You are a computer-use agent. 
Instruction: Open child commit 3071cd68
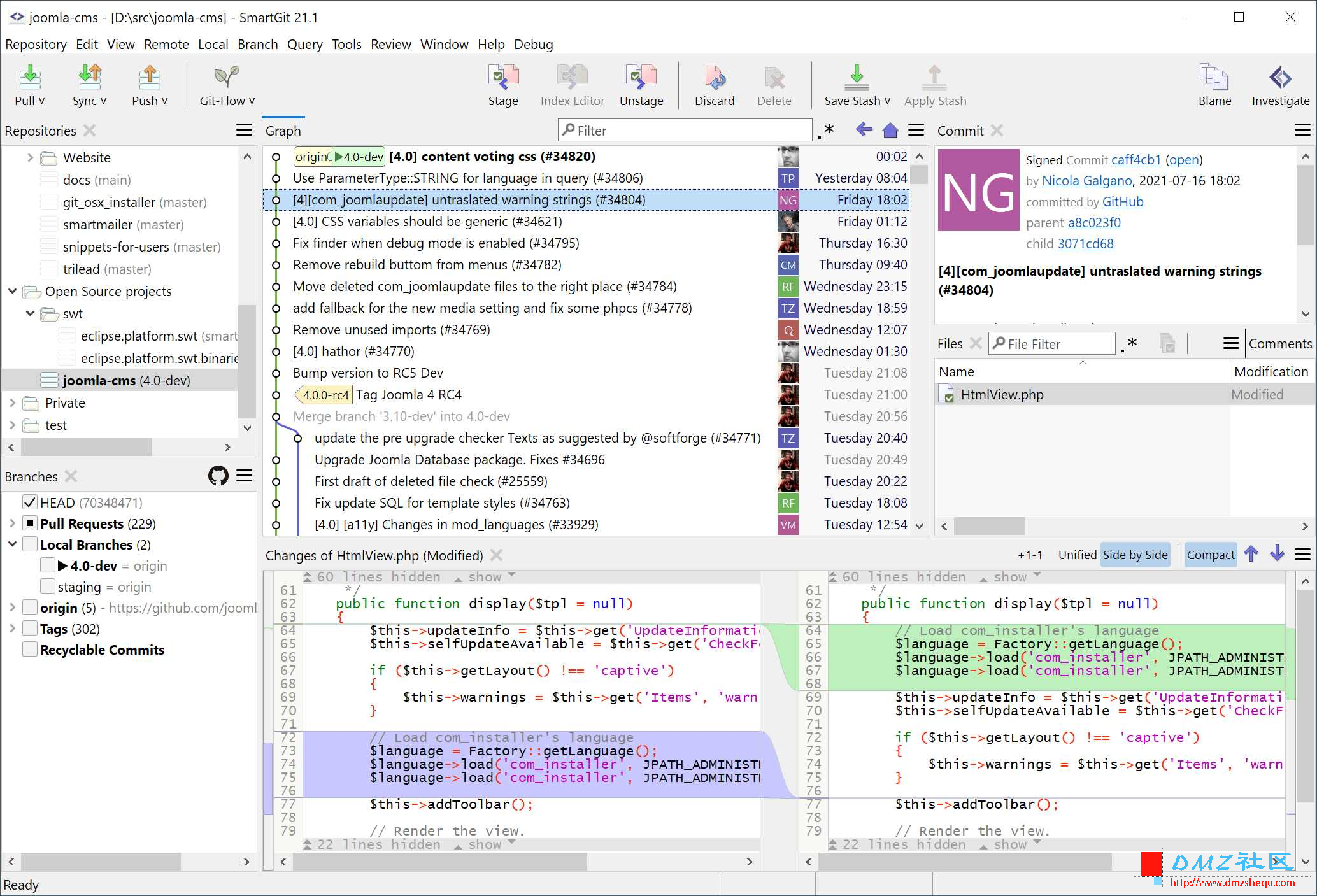pos(1086,244)
